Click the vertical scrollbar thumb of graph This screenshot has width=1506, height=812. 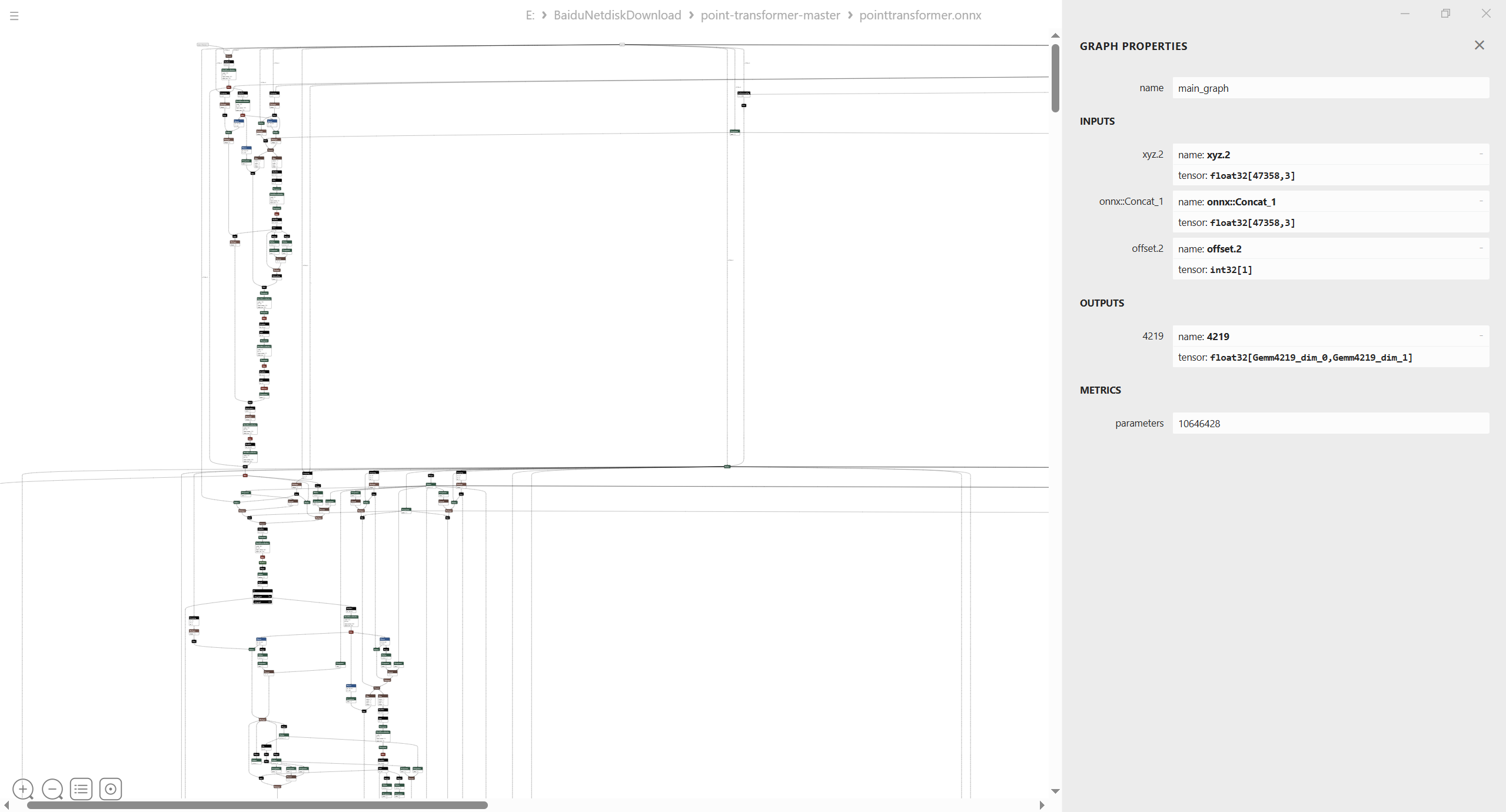[x=1055, y=78]
